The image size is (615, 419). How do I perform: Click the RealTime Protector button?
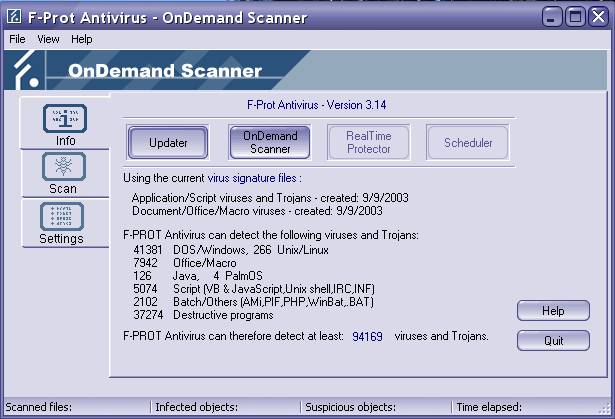[369, 143]
